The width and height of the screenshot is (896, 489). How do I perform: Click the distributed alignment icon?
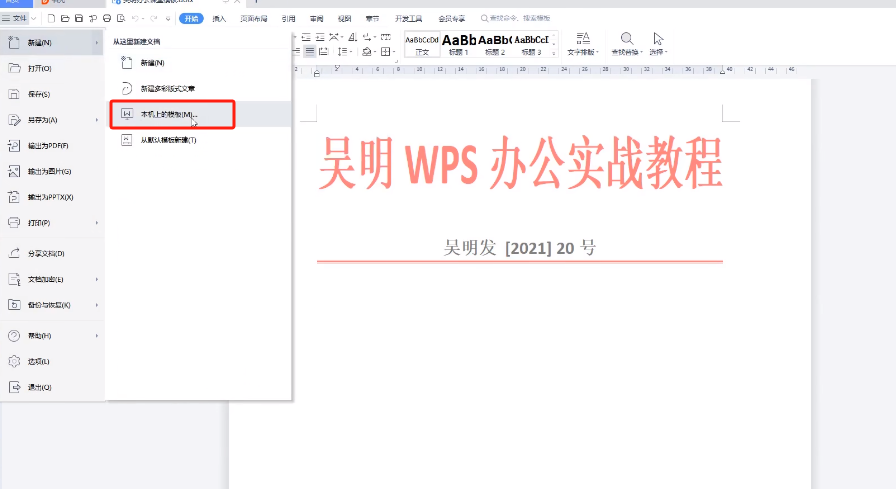pyautogui.click(x=323, y=51)
